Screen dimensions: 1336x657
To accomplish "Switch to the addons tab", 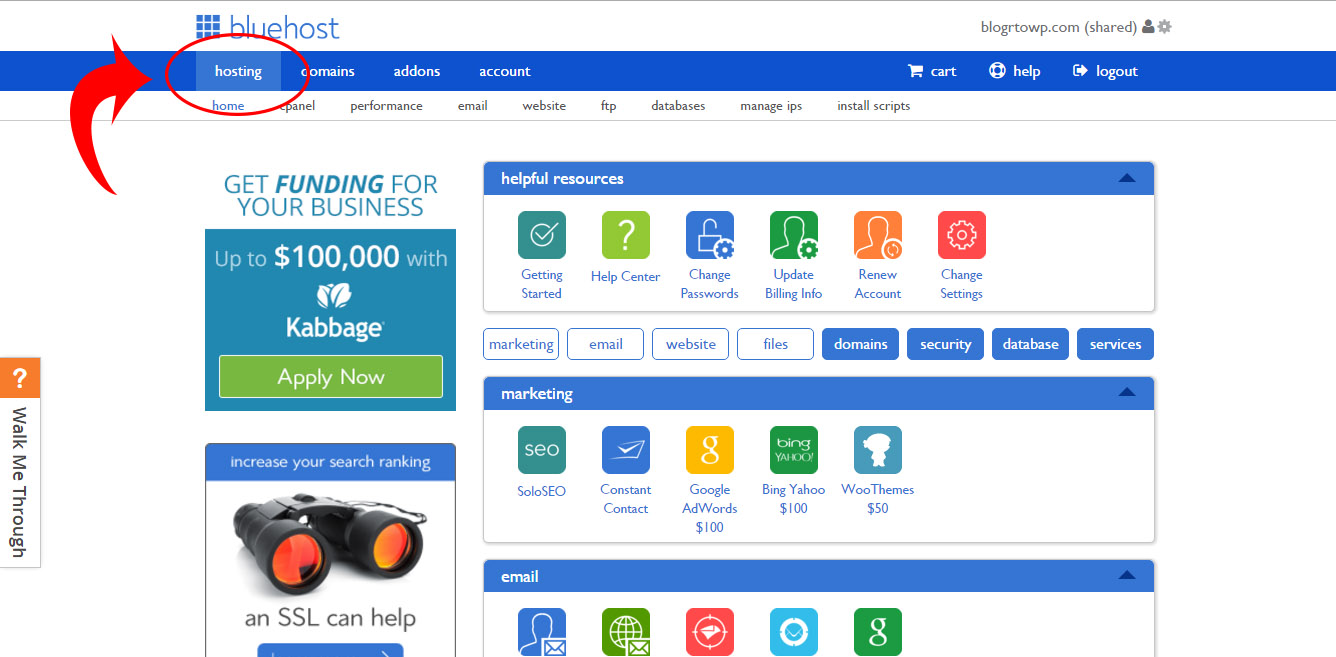I will (x=417, y=71).
